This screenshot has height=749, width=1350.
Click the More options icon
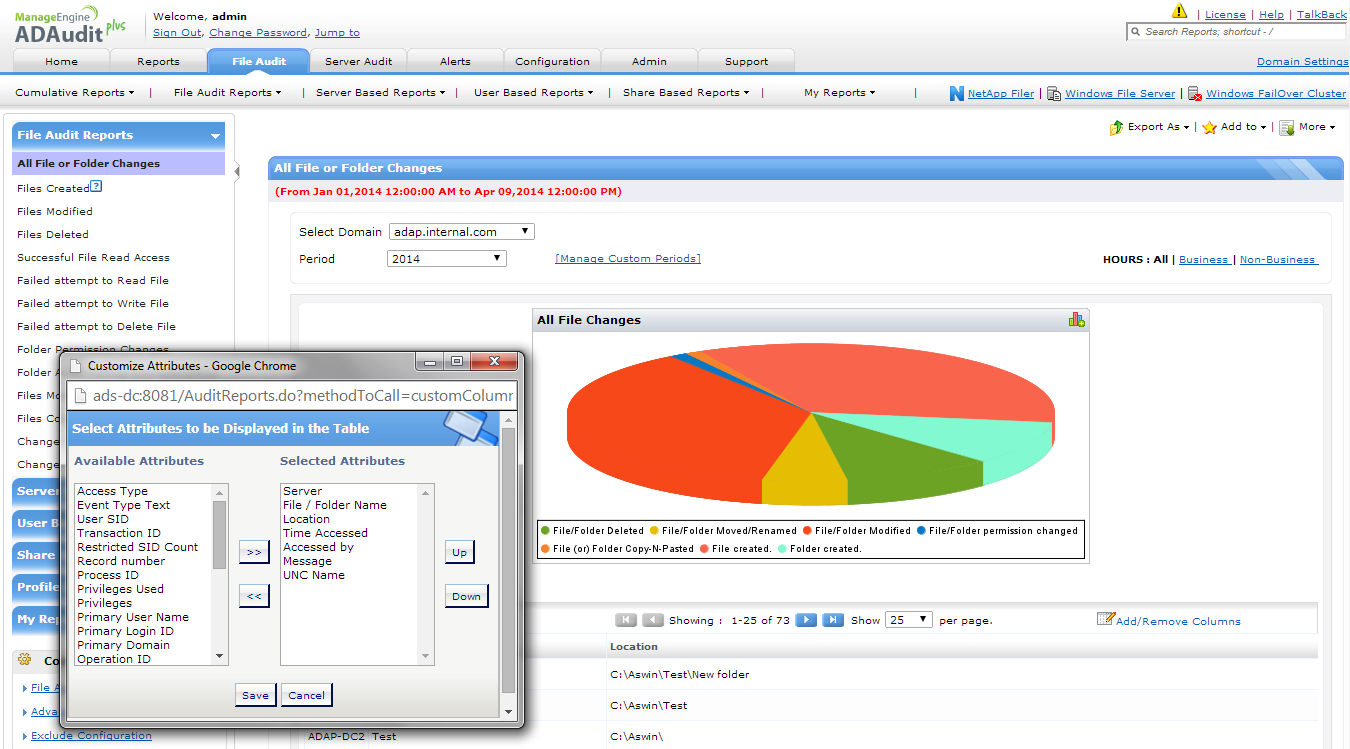pos(1287,127)
